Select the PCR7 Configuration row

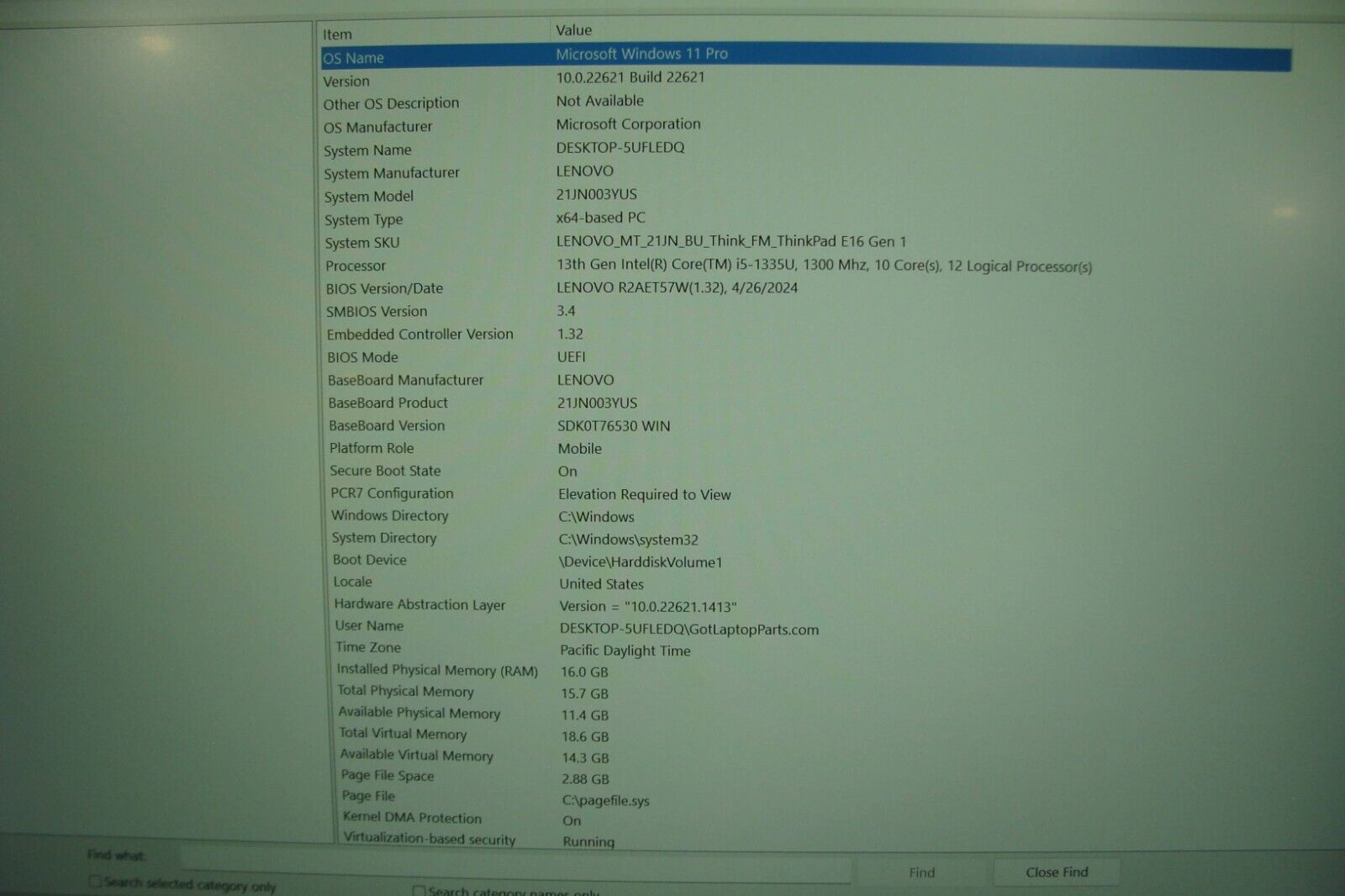point(805,493)
